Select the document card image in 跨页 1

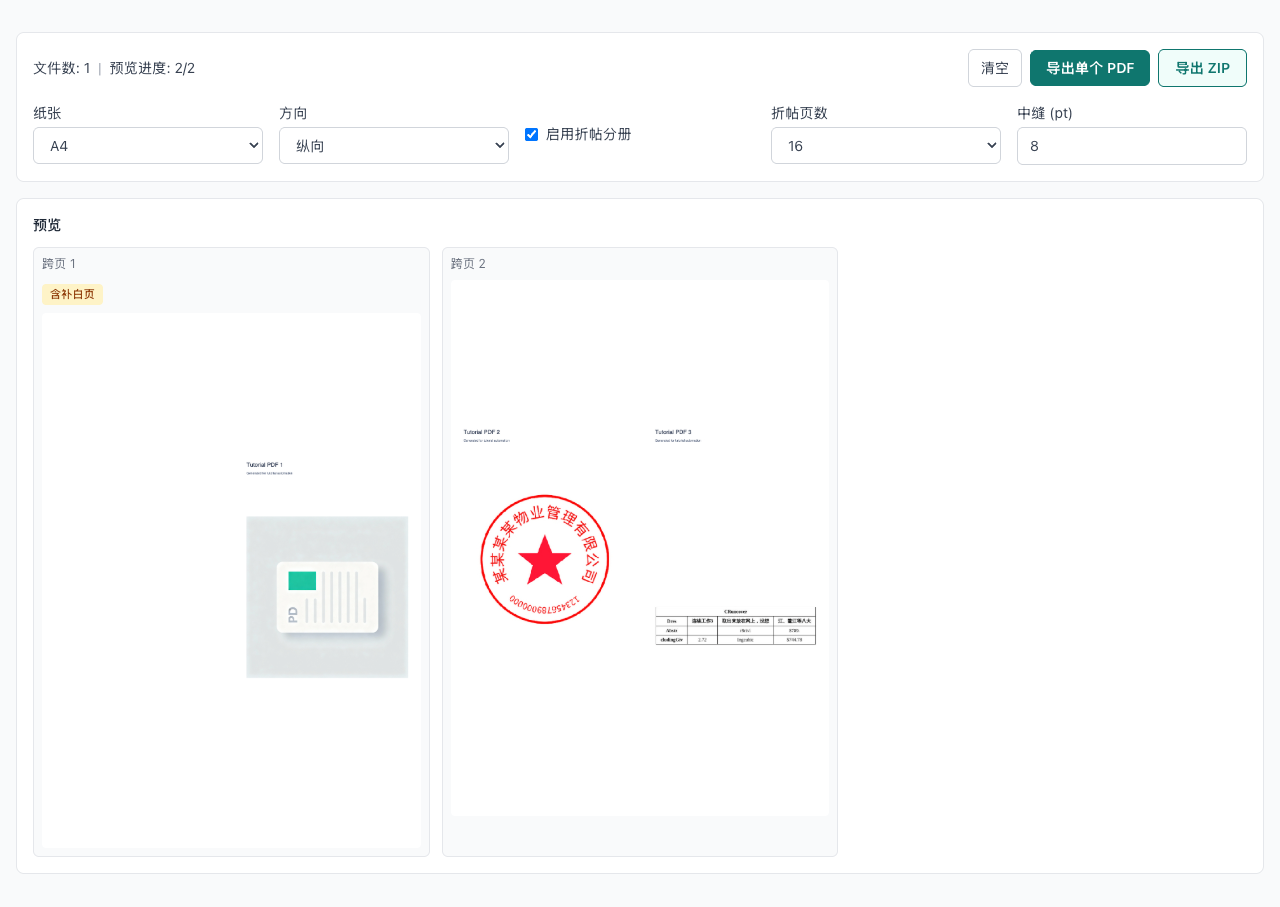(x=327, y=597)
